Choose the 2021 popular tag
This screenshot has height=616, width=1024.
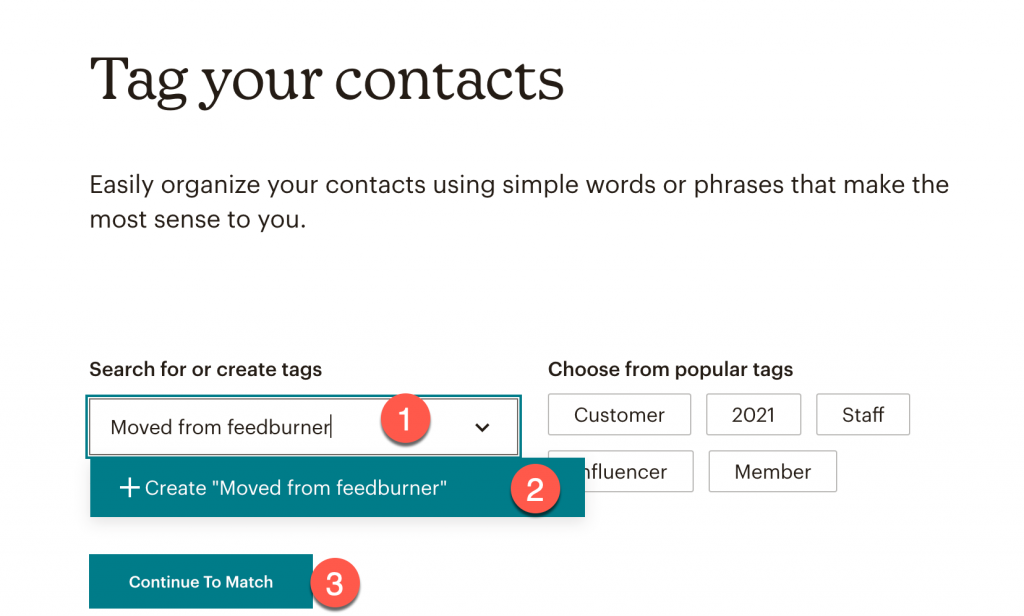click(x=753, y=414)
